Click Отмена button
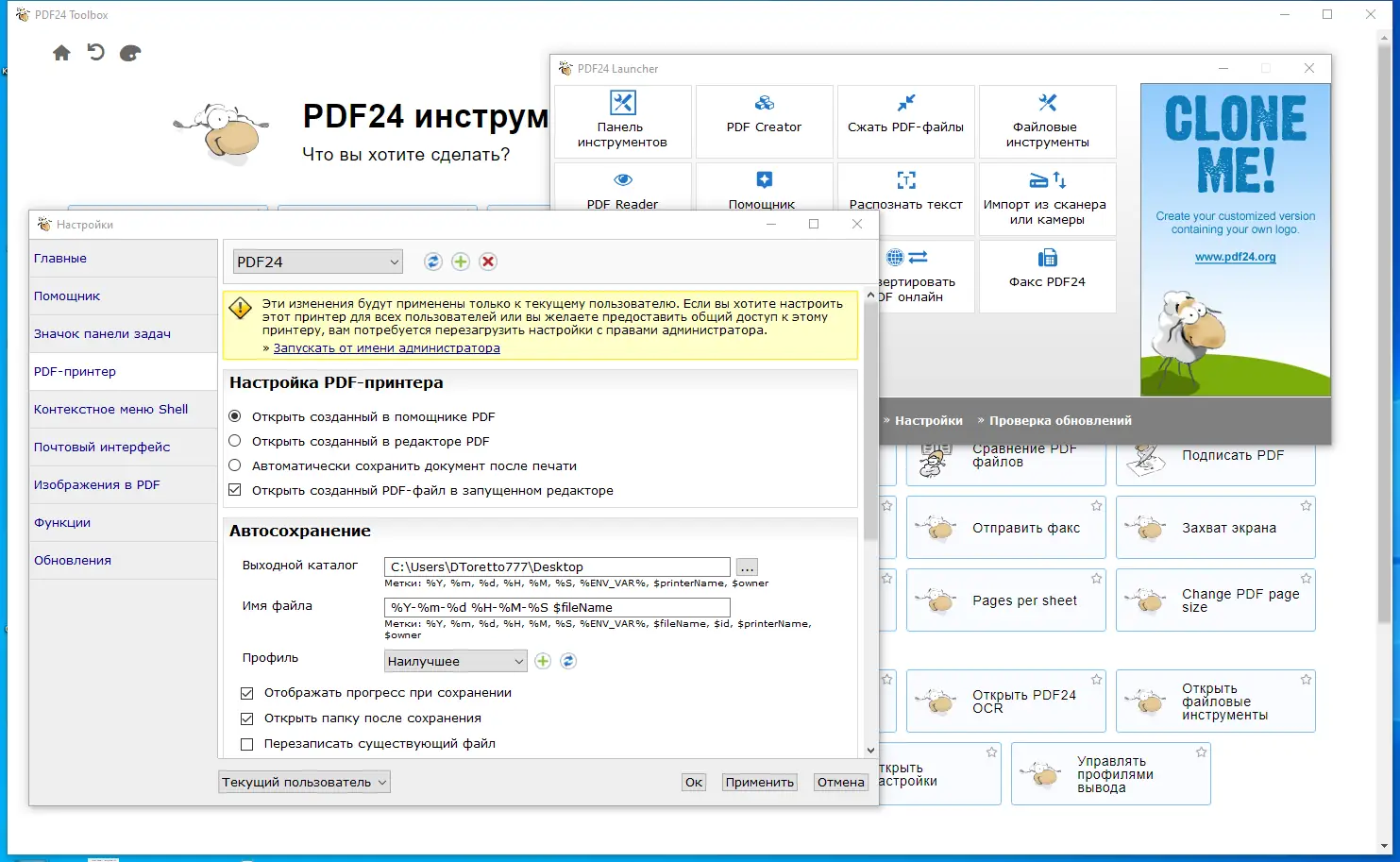 (841, 782)
